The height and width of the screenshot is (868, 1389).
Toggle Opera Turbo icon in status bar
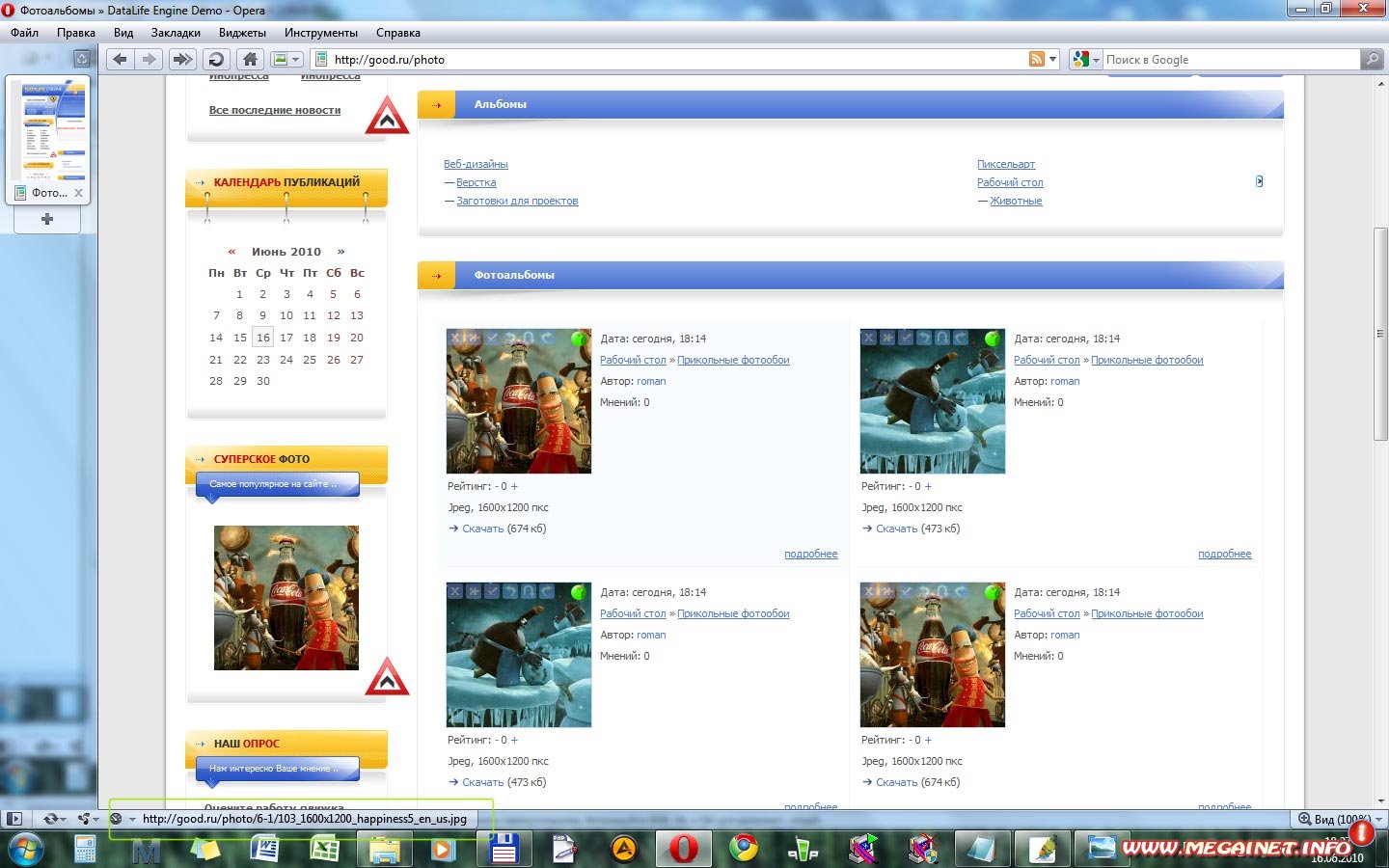116,819
